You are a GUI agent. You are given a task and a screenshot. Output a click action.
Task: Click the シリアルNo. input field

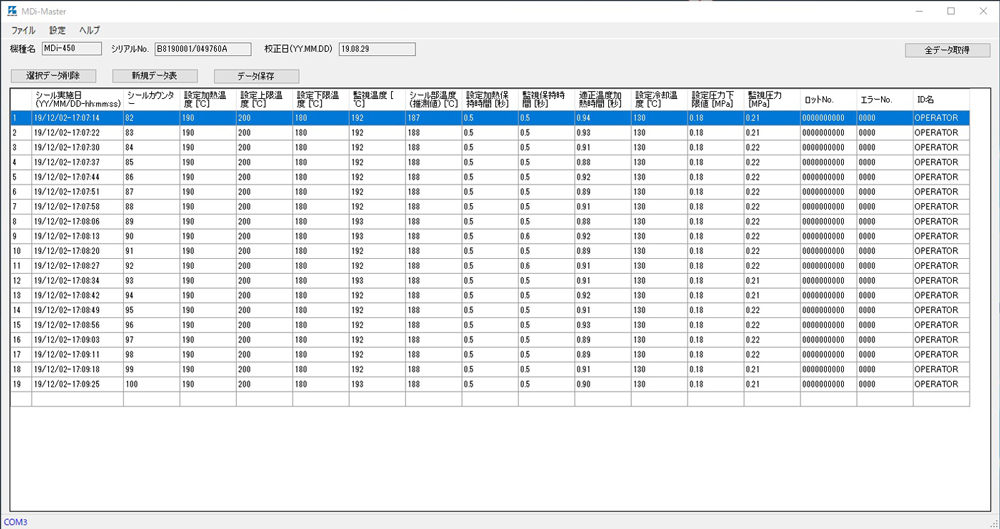[x=203, y=48]
